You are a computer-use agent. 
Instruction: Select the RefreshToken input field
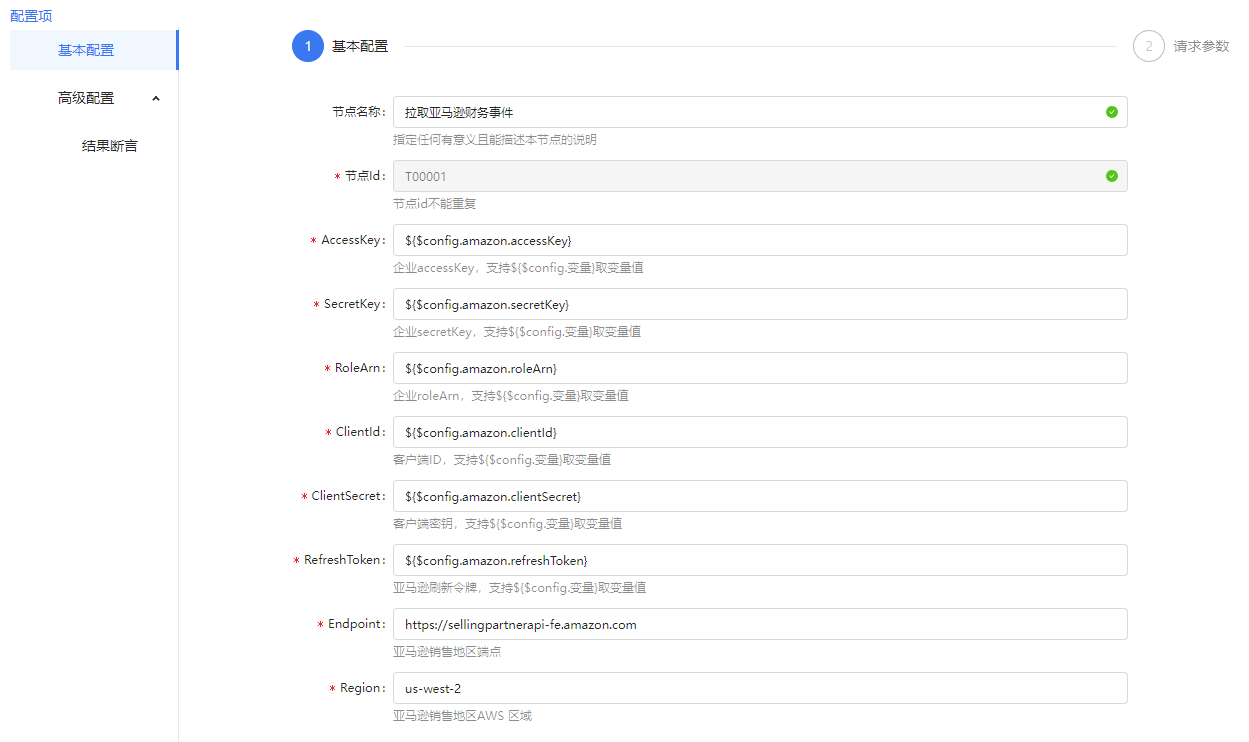tap(759, 560)
